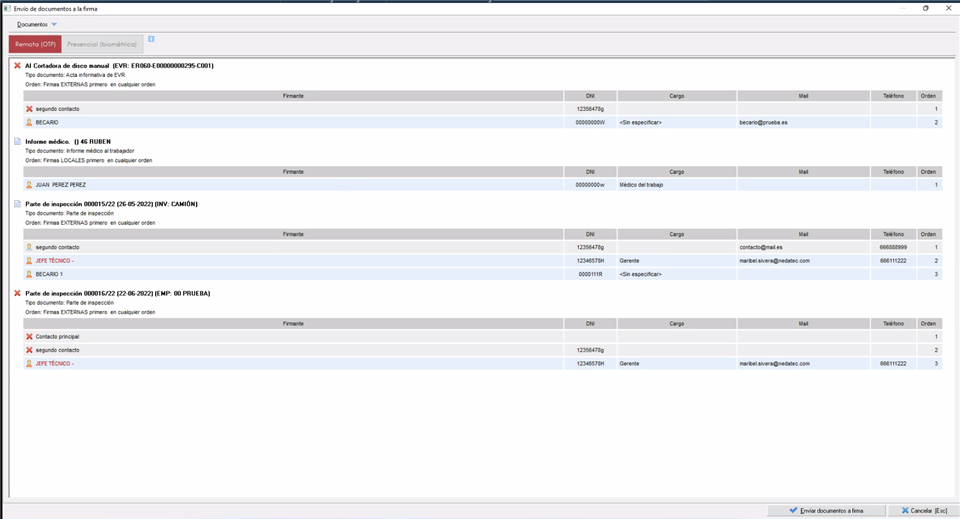Click the Cancelar [Esc] button
This screenshot has width=960, height=519.
click(x=924, y=510)
